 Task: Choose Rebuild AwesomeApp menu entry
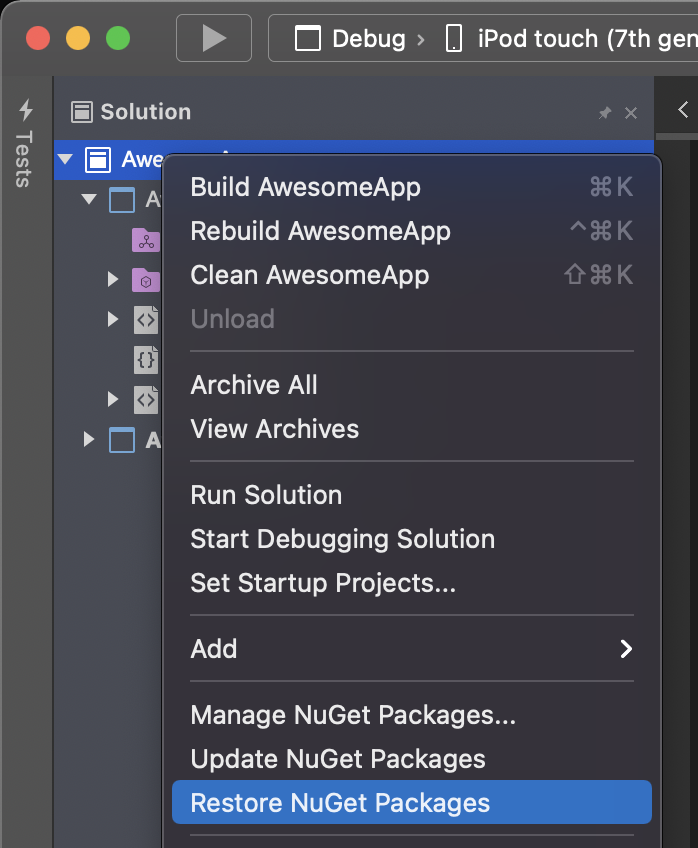411,231
